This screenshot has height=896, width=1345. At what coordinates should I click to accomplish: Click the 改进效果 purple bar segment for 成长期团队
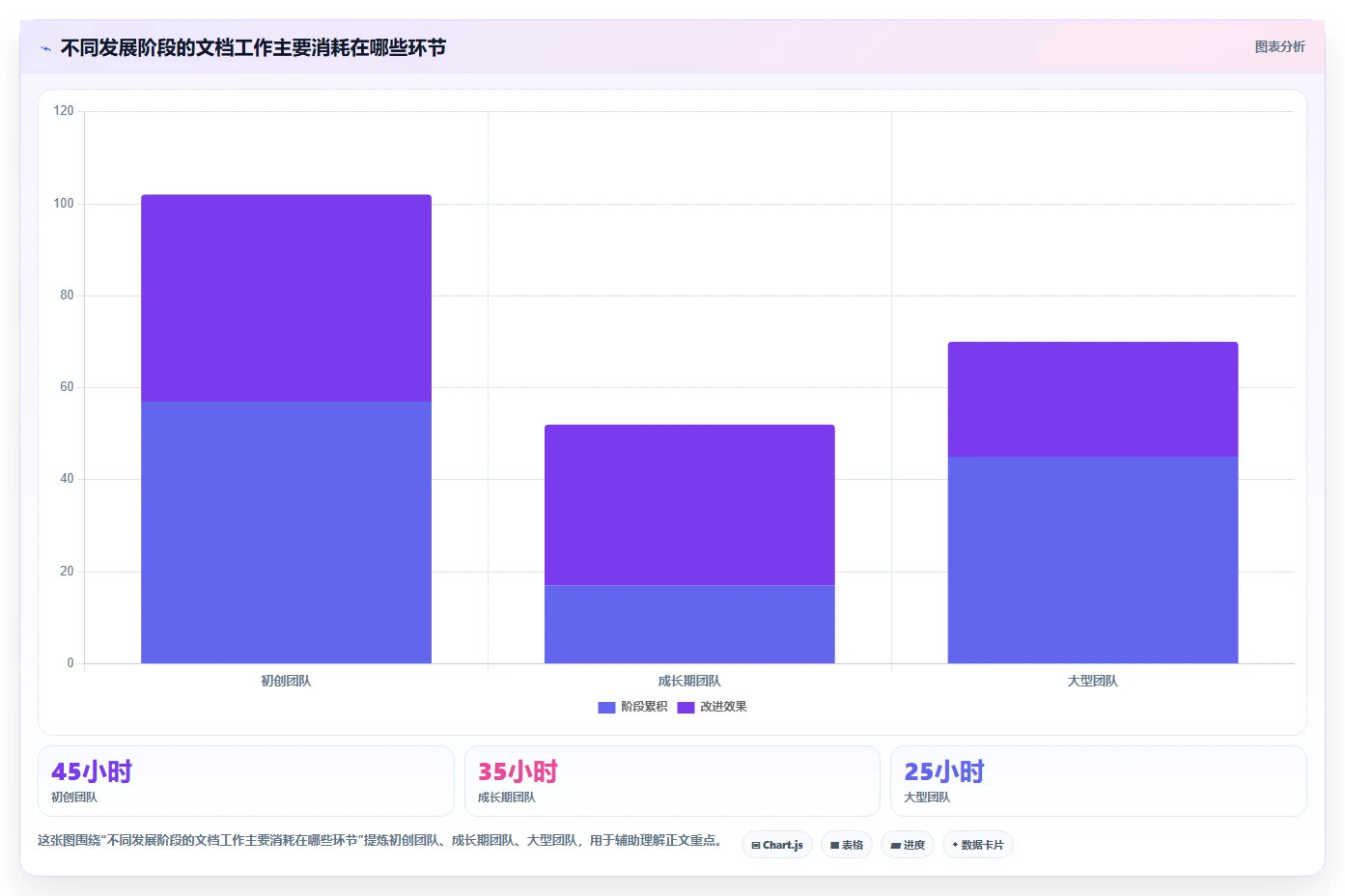coord(689,505)
